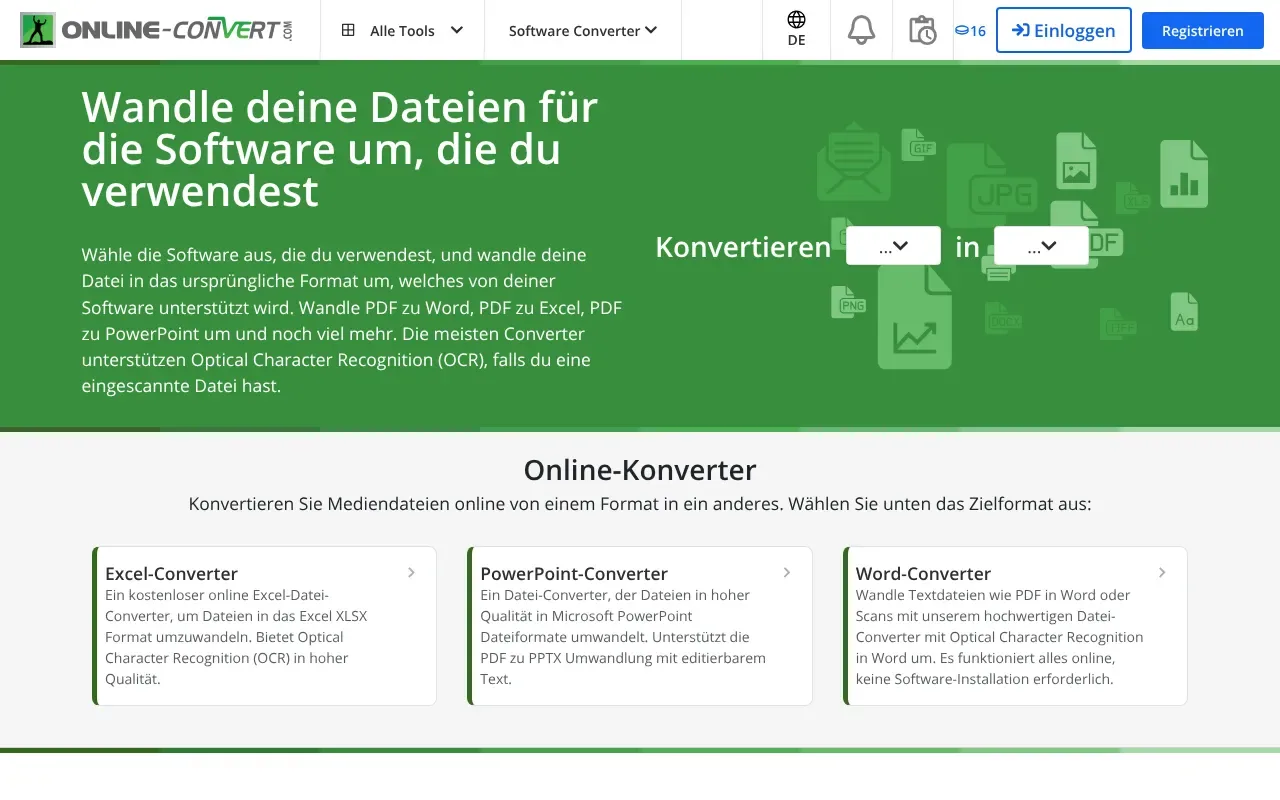Click the grid icon beside Alle Tools
1280x800 pixels.
pos(348,30)
